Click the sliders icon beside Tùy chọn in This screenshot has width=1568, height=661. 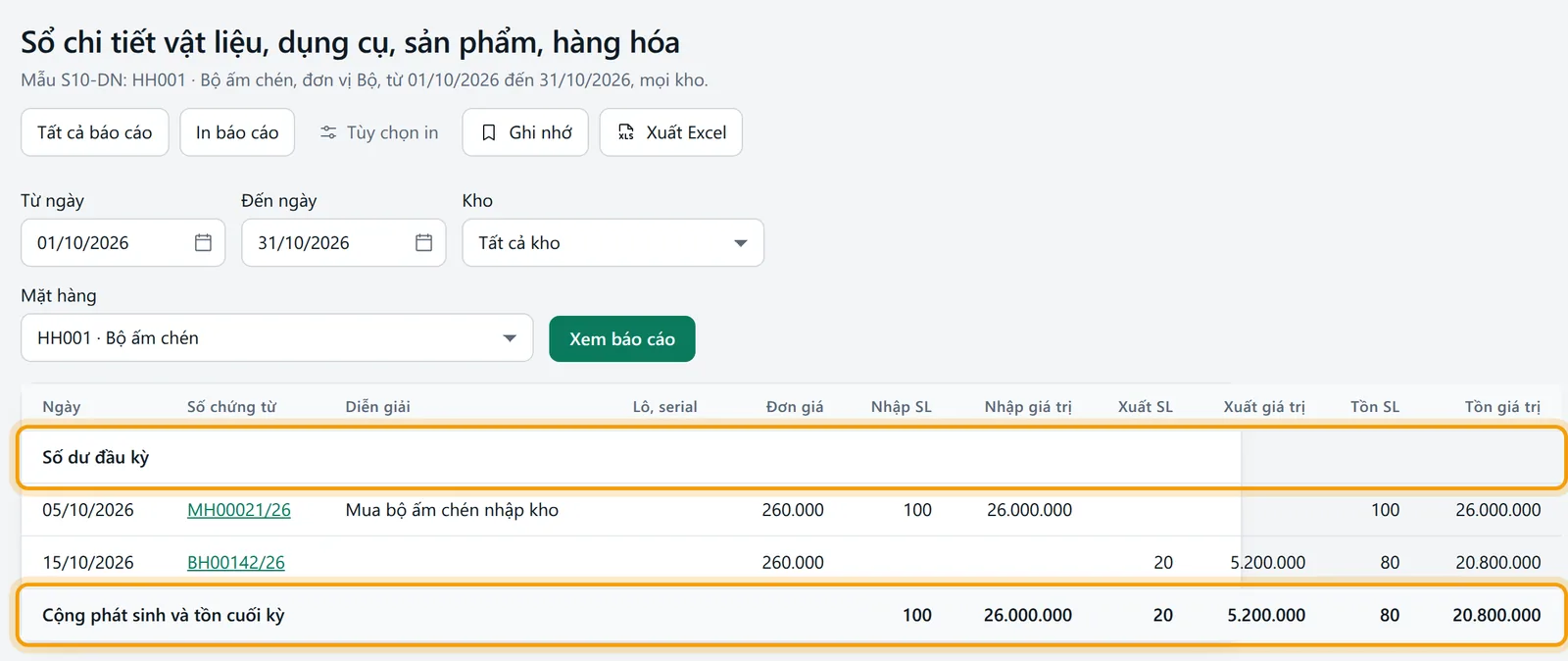(328, 132)
